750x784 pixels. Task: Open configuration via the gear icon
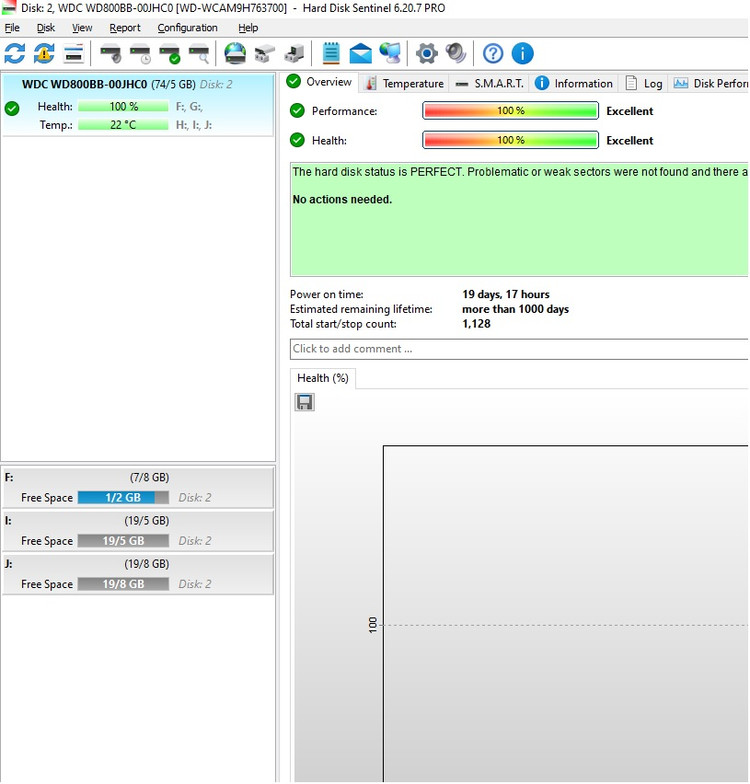(x=426, y=54)
